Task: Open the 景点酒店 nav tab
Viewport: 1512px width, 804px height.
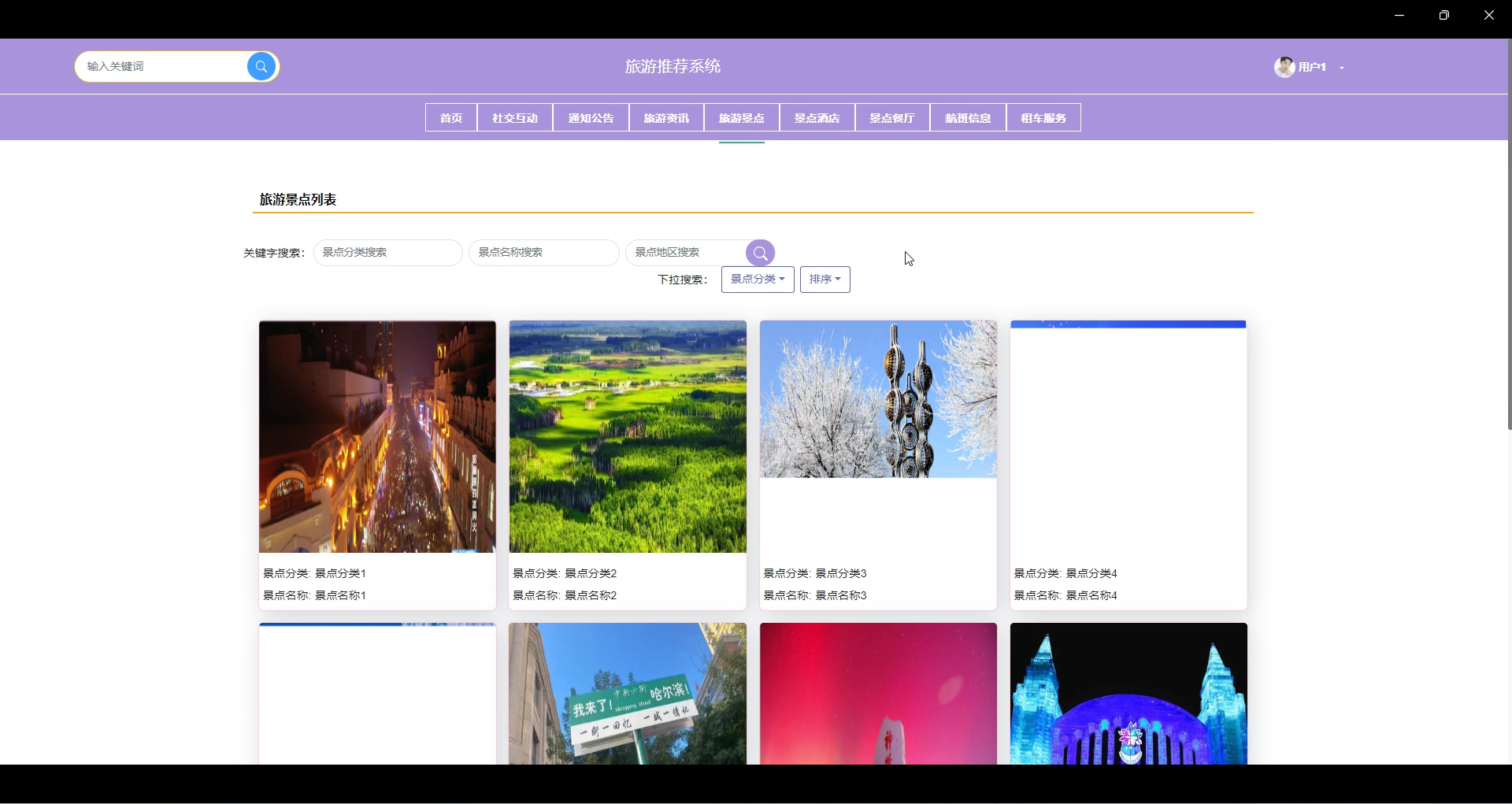Action: point(817,118)
